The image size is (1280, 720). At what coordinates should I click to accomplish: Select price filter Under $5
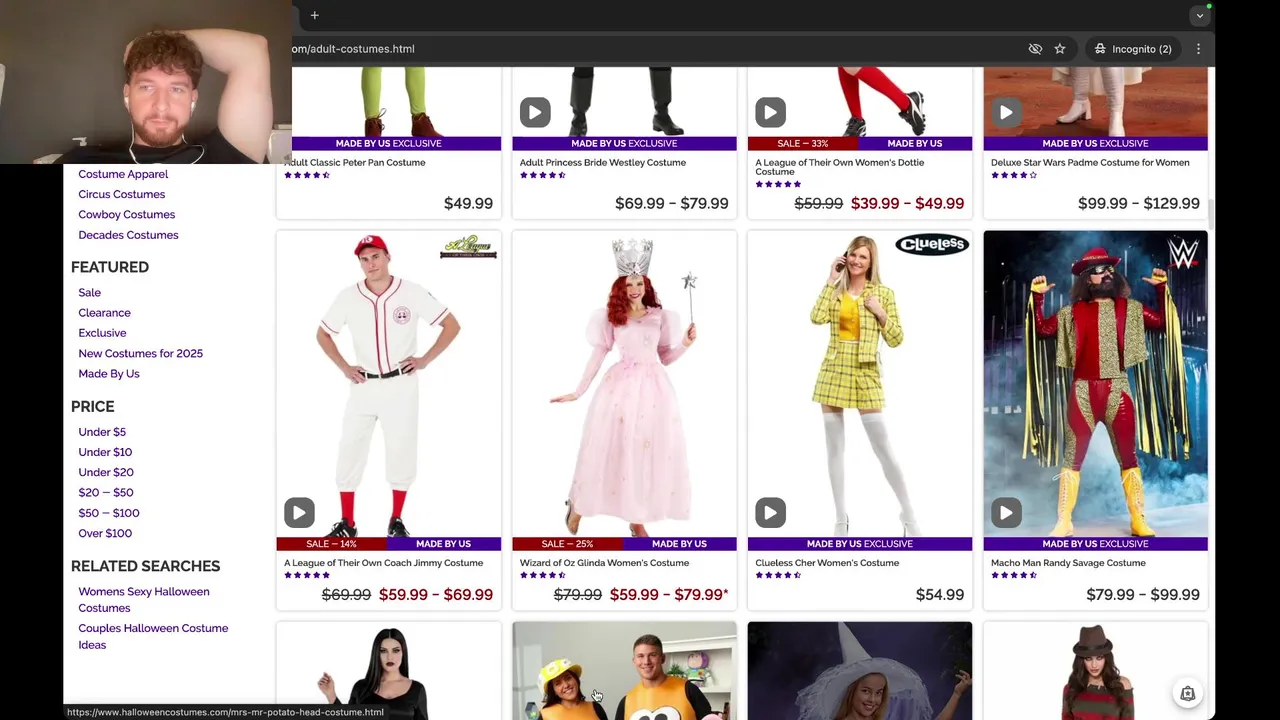pyautogui.click(x=102, y=432)
